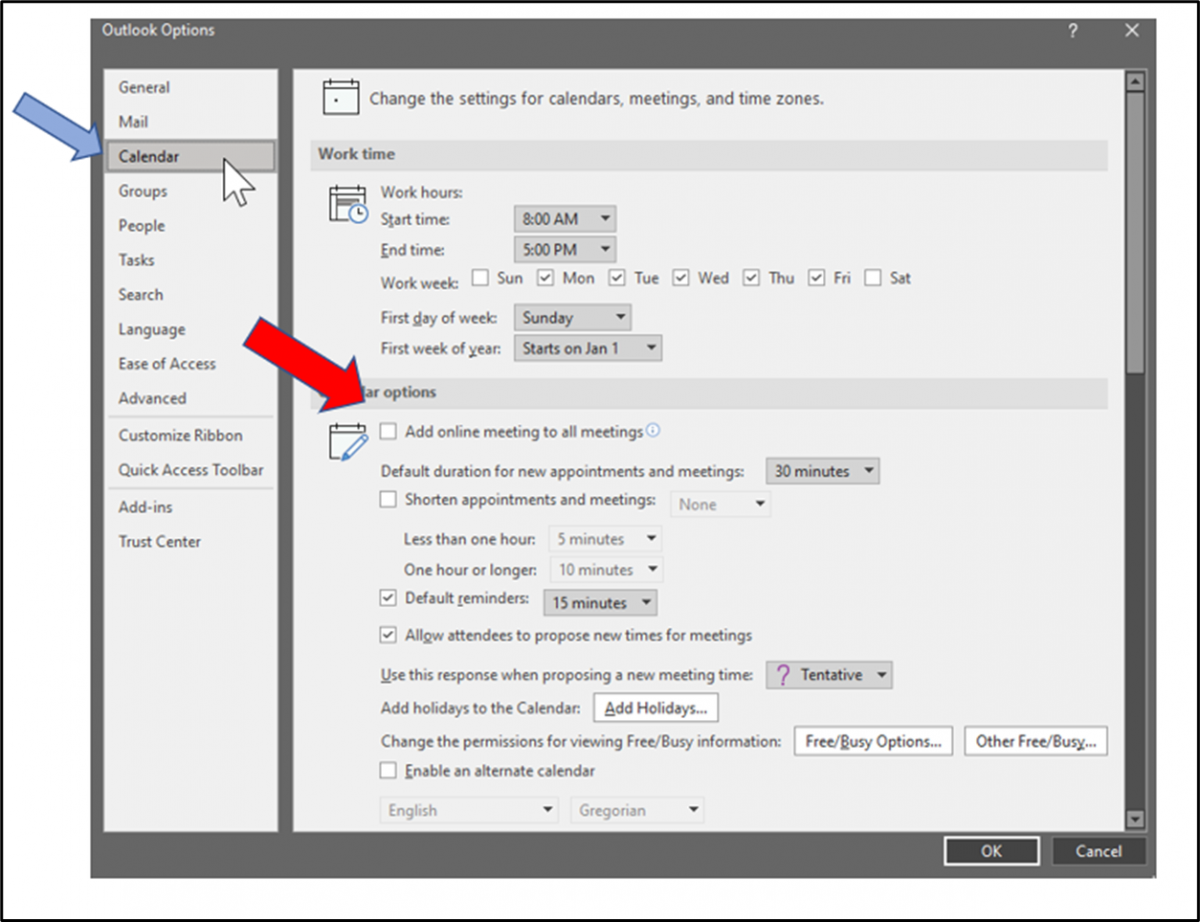Toggle Allow attendees to propose new times

click(389, 635)
